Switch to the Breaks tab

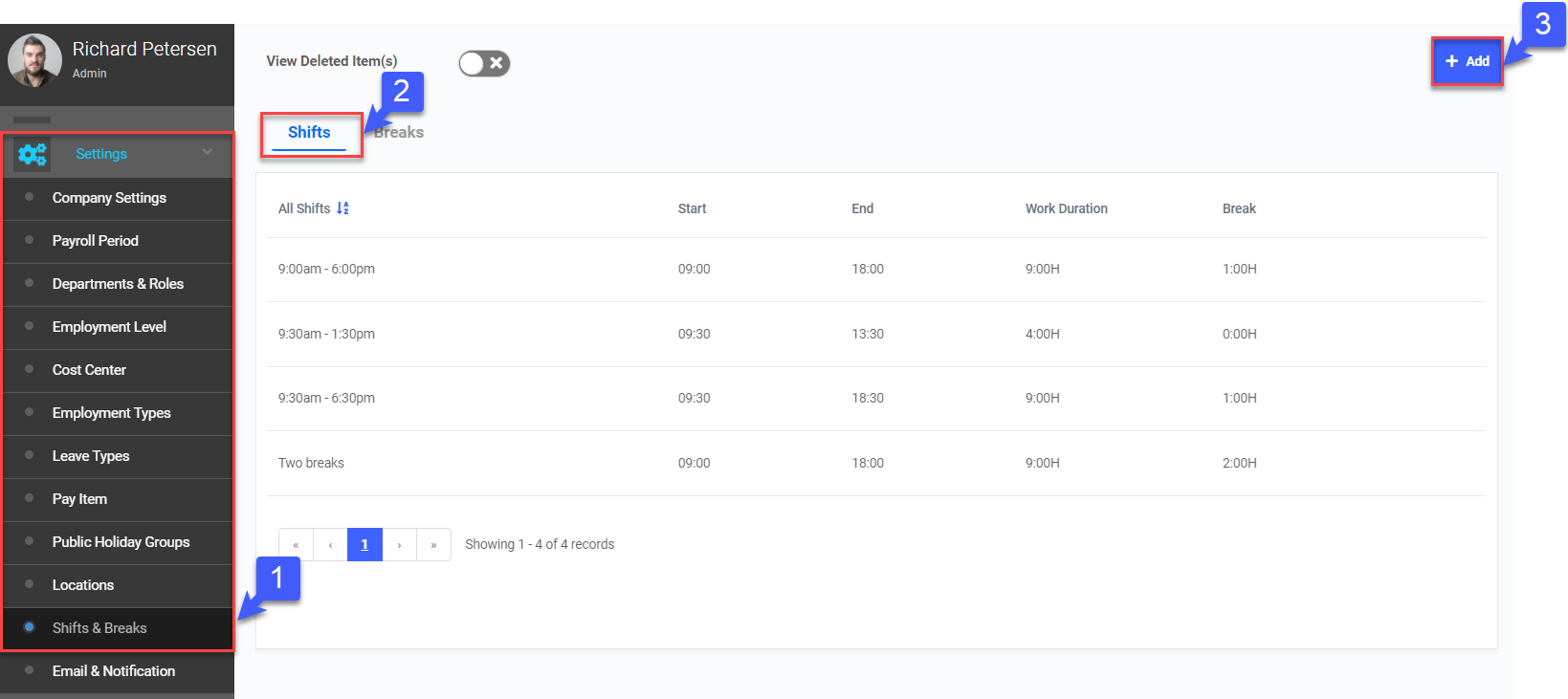point(402,133)
